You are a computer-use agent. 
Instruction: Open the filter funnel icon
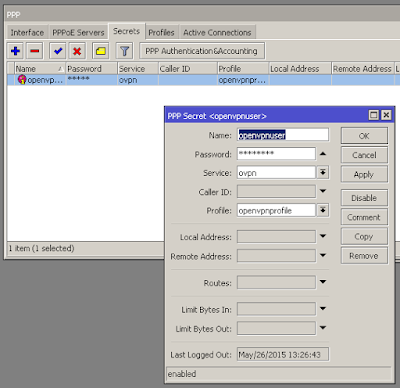pos(124,51)
